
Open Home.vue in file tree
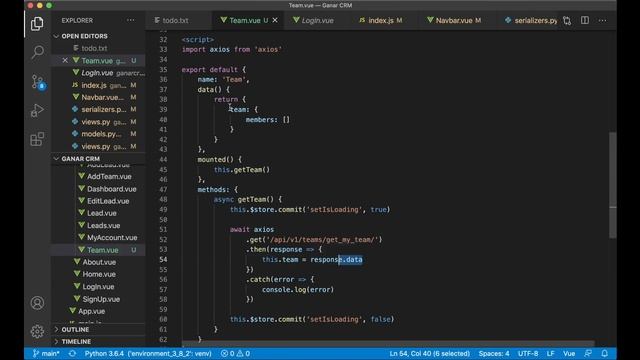[x=99, y=274]
